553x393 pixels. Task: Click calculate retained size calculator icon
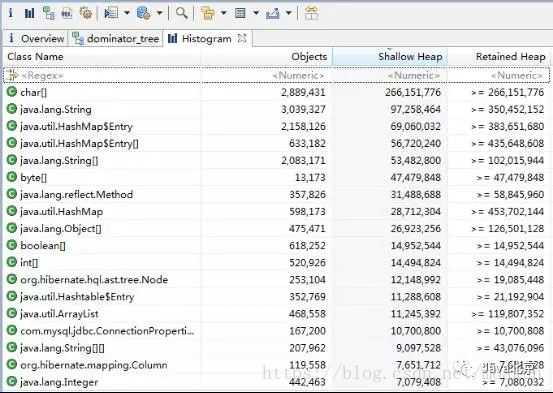pyautogui.click(x=240, y=13)
